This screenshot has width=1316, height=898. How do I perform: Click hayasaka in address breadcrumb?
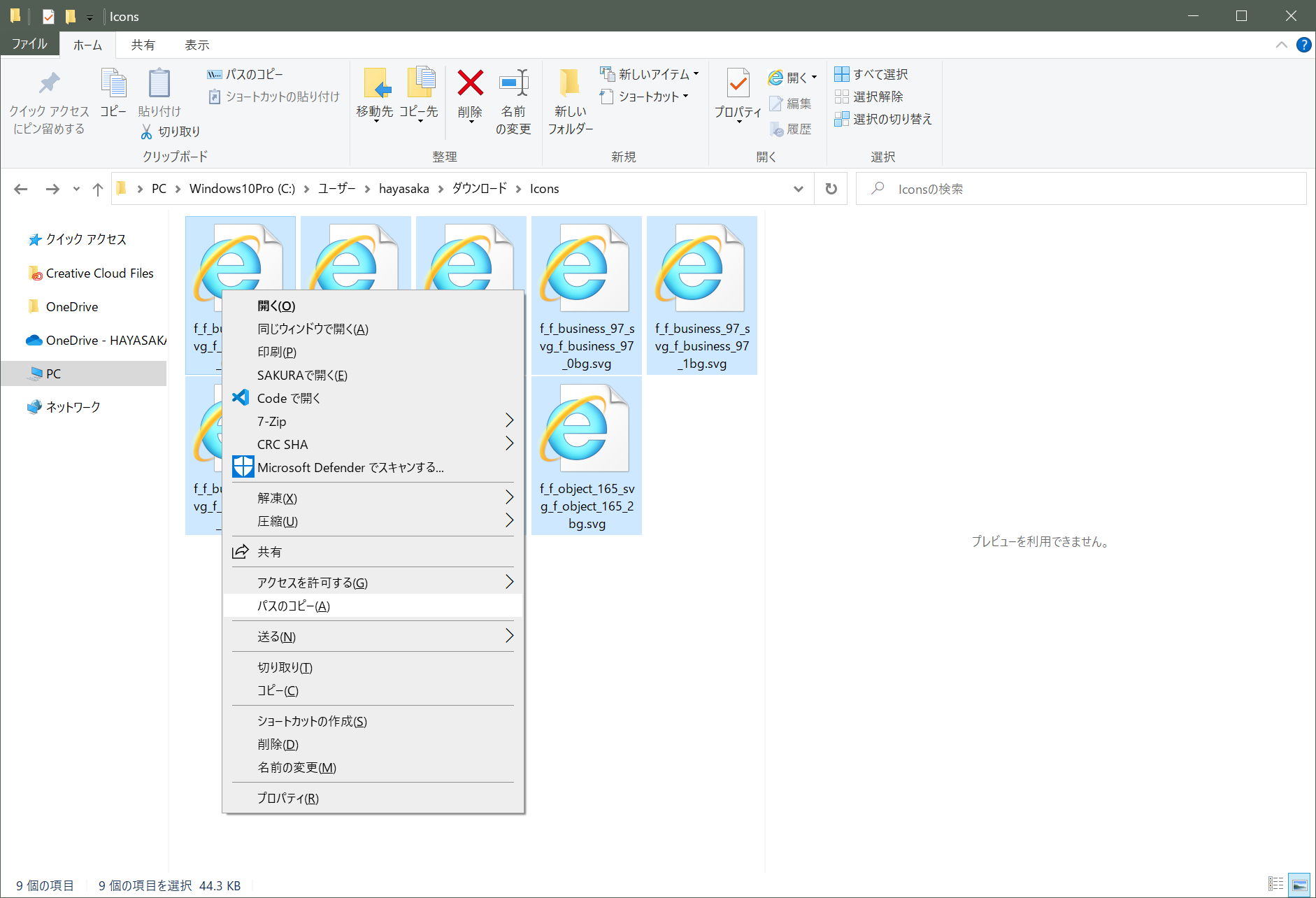coord(404,189)
